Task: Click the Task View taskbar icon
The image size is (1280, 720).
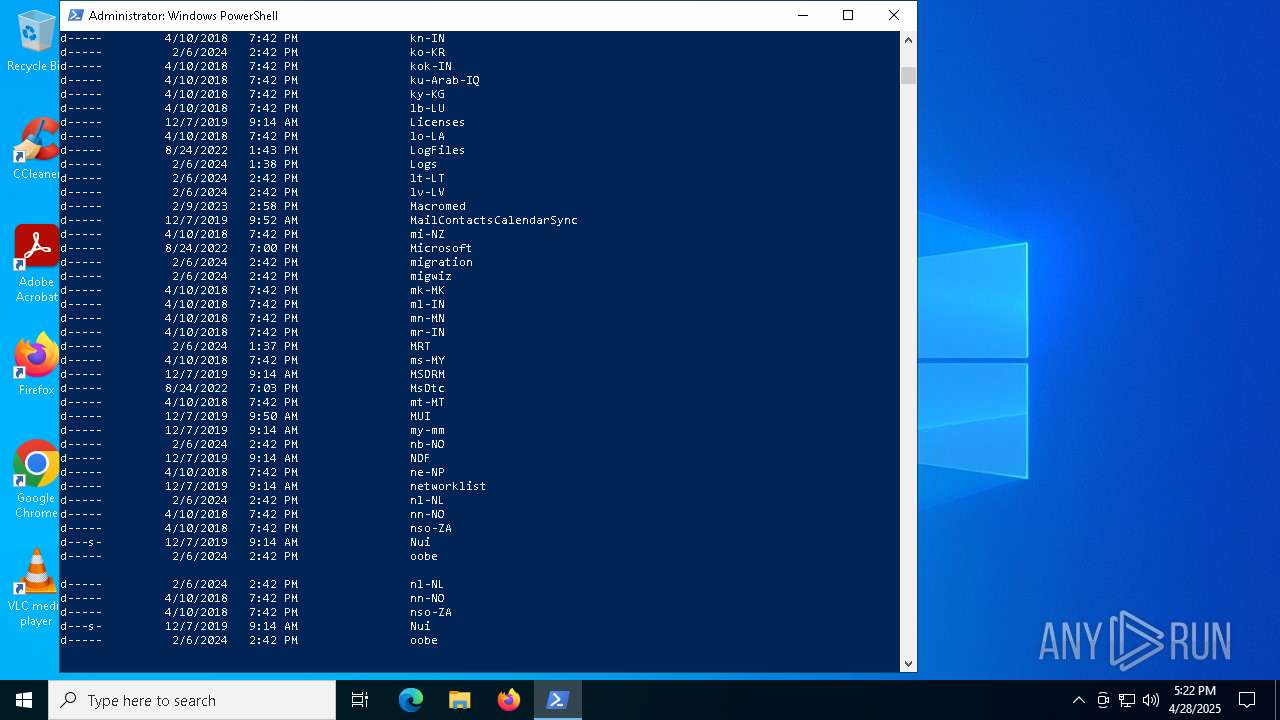Action: click(x=360, y=700)
